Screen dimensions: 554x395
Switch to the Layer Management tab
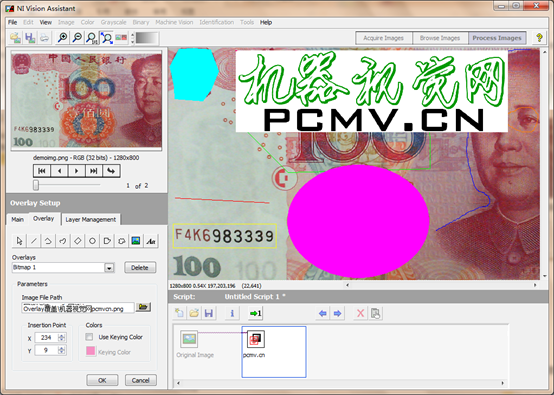(90, 219)
